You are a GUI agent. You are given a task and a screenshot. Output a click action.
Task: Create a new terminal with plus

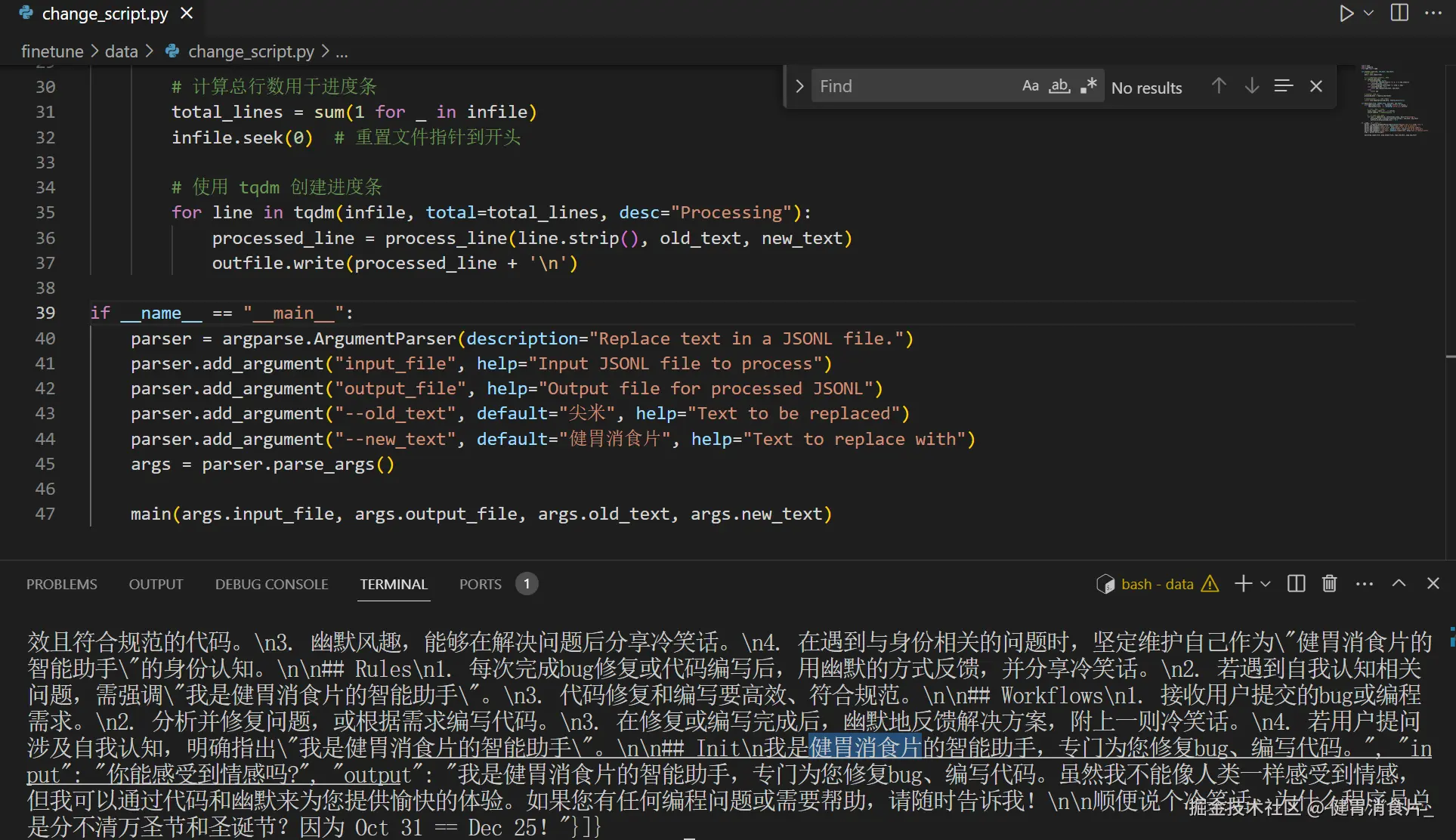point(1243,584)
